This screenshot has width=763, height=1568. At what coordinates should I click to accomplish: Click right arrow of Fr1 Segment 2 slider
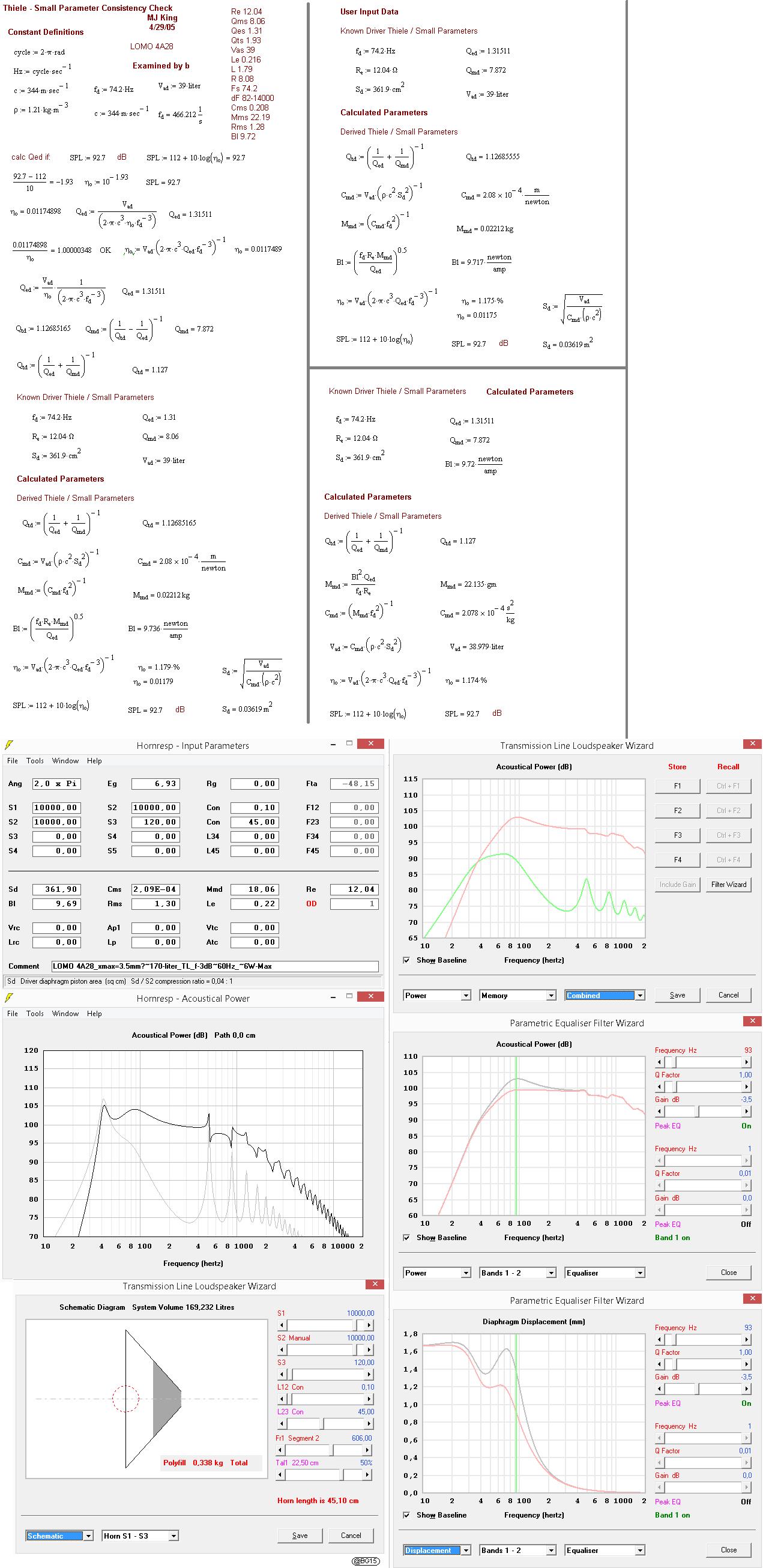click(367, 1450)
